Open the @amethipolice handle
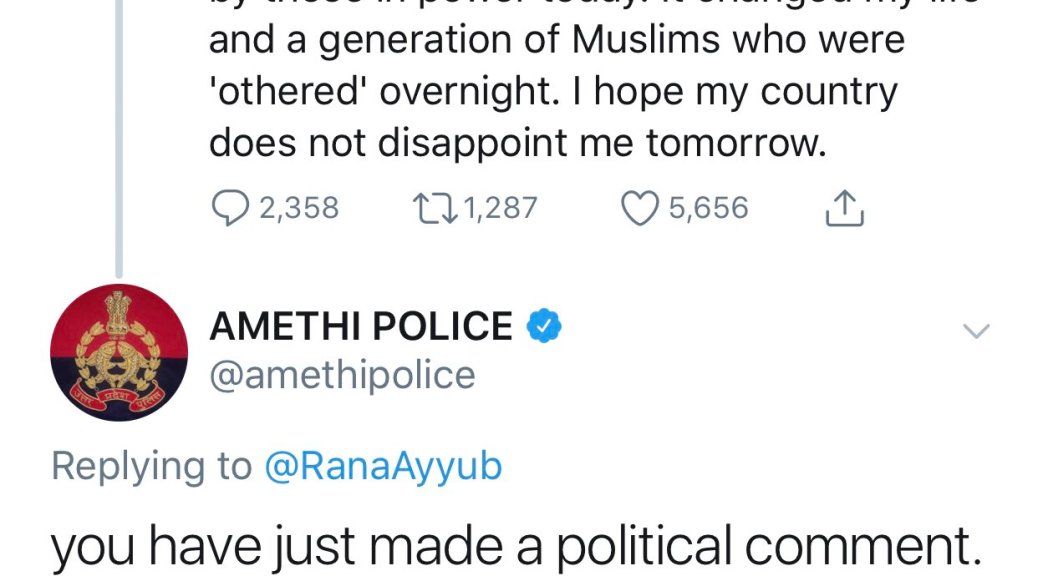The image size is (1038, 576). tap(342, 375)
